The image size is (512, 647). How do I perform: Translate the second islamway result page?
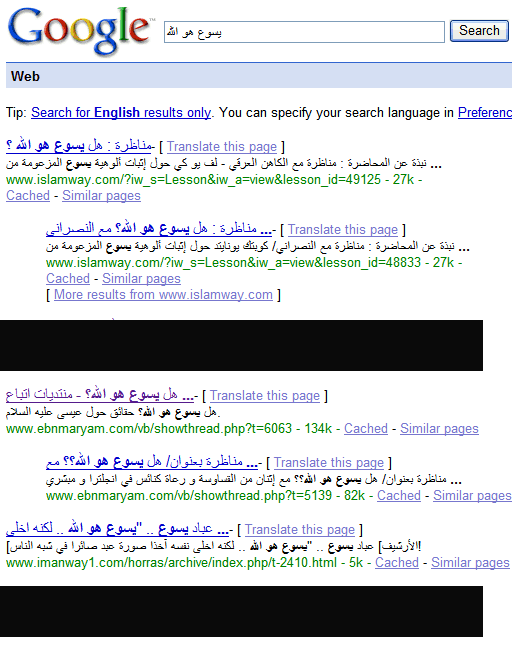(x=343, y=229)
